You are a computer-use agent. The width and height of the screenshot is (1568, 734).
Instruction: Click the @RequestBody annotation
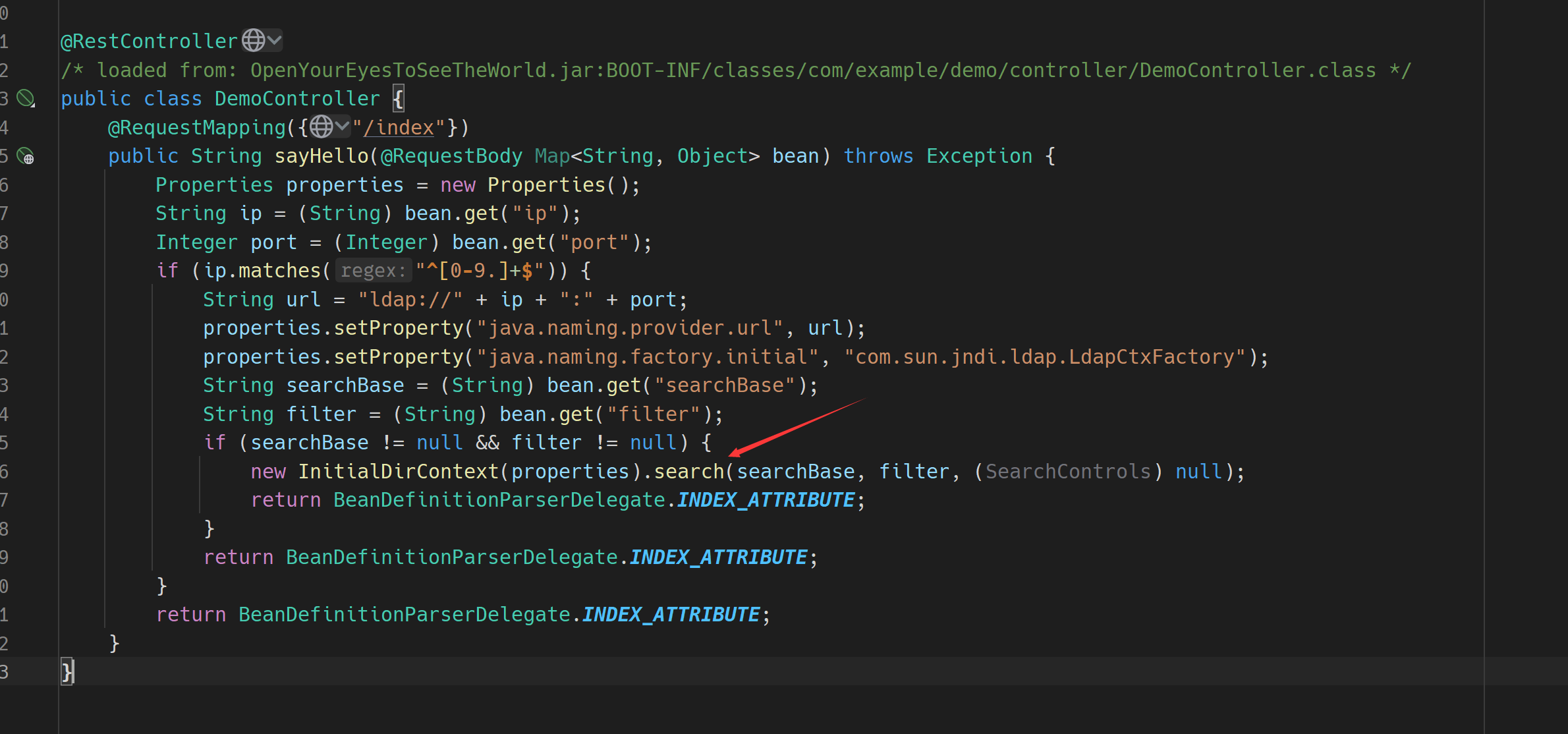[x=451, y=156]
